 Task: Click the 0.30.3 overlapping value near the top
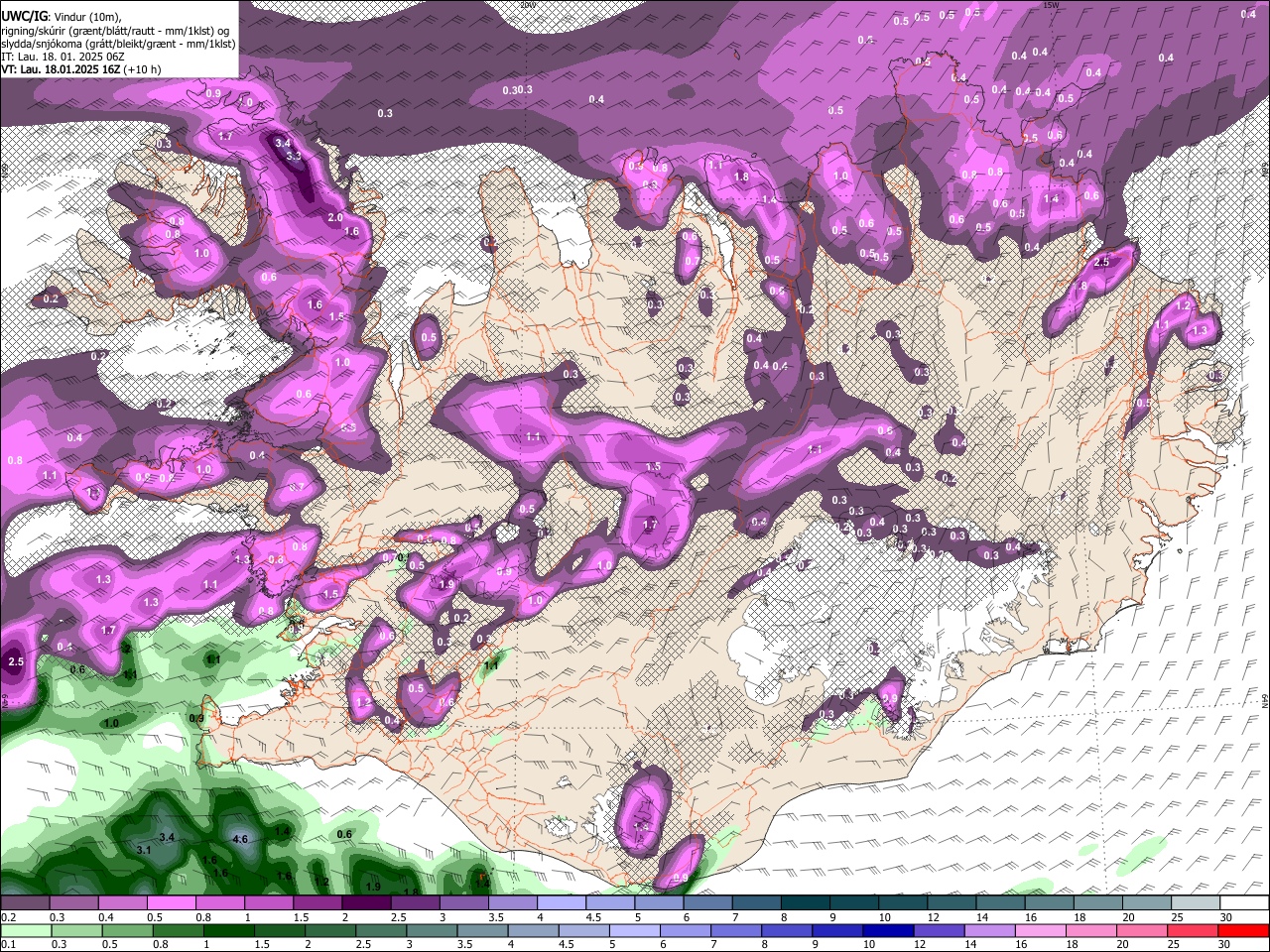click(x=518, y=90)
